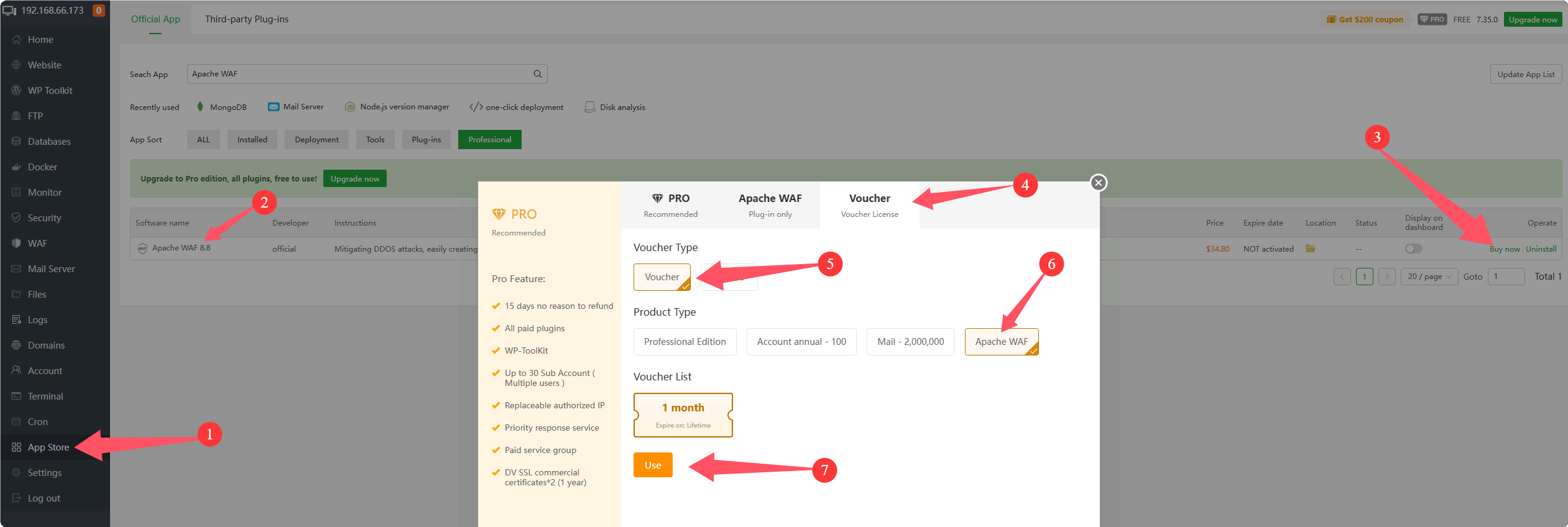Click the PRO diamond badge in header
This screenshot has width=1568, height=527.
[1431, 19]
